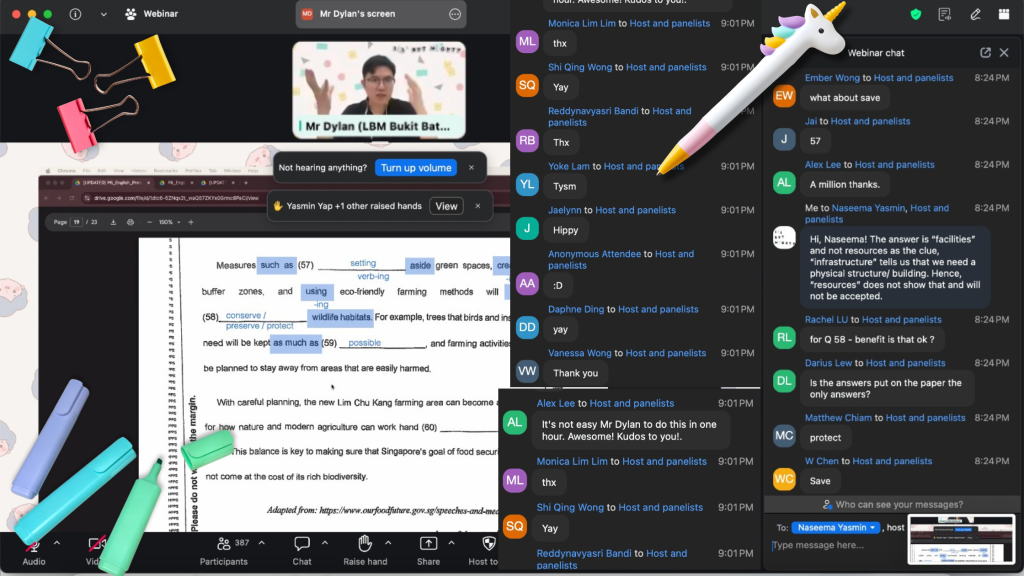Click Chrome's back arrow in the shared screen
1024x576 pixels.
click(46, 197)
